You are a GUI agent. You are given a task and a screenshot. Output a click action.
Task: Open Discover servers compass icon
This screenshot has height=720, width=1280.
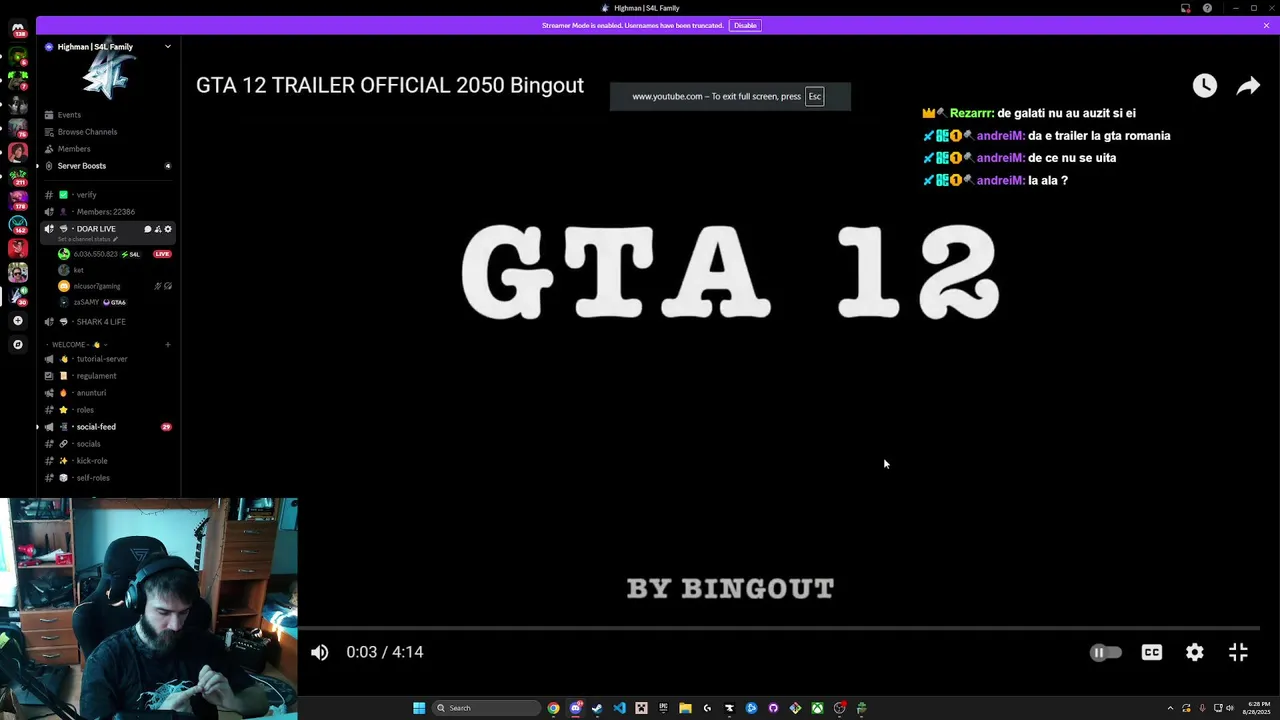(x=18, y=345)
